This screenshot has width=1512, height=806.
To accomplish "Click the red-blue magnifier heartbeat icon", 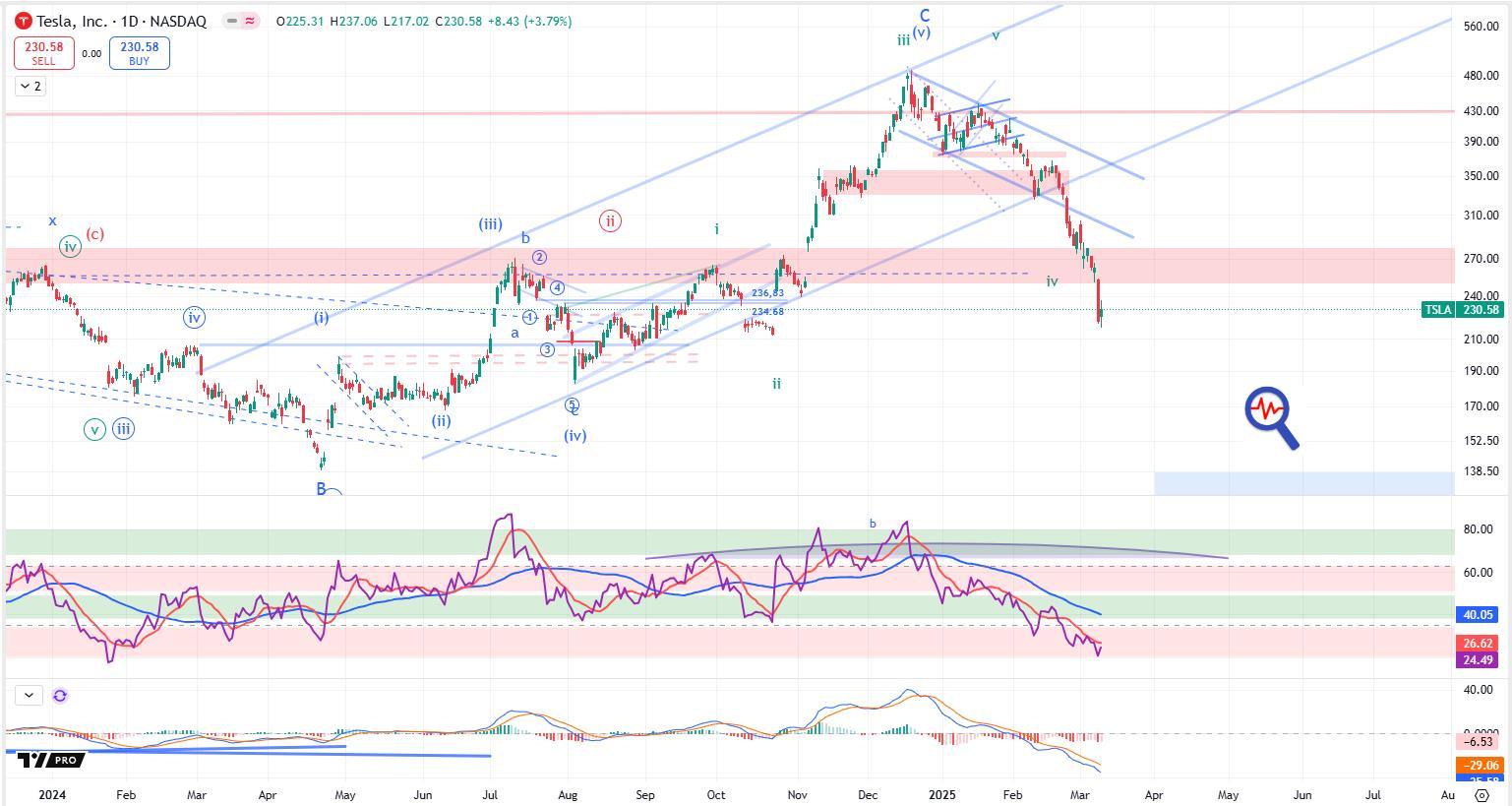I will point(1272,419).
